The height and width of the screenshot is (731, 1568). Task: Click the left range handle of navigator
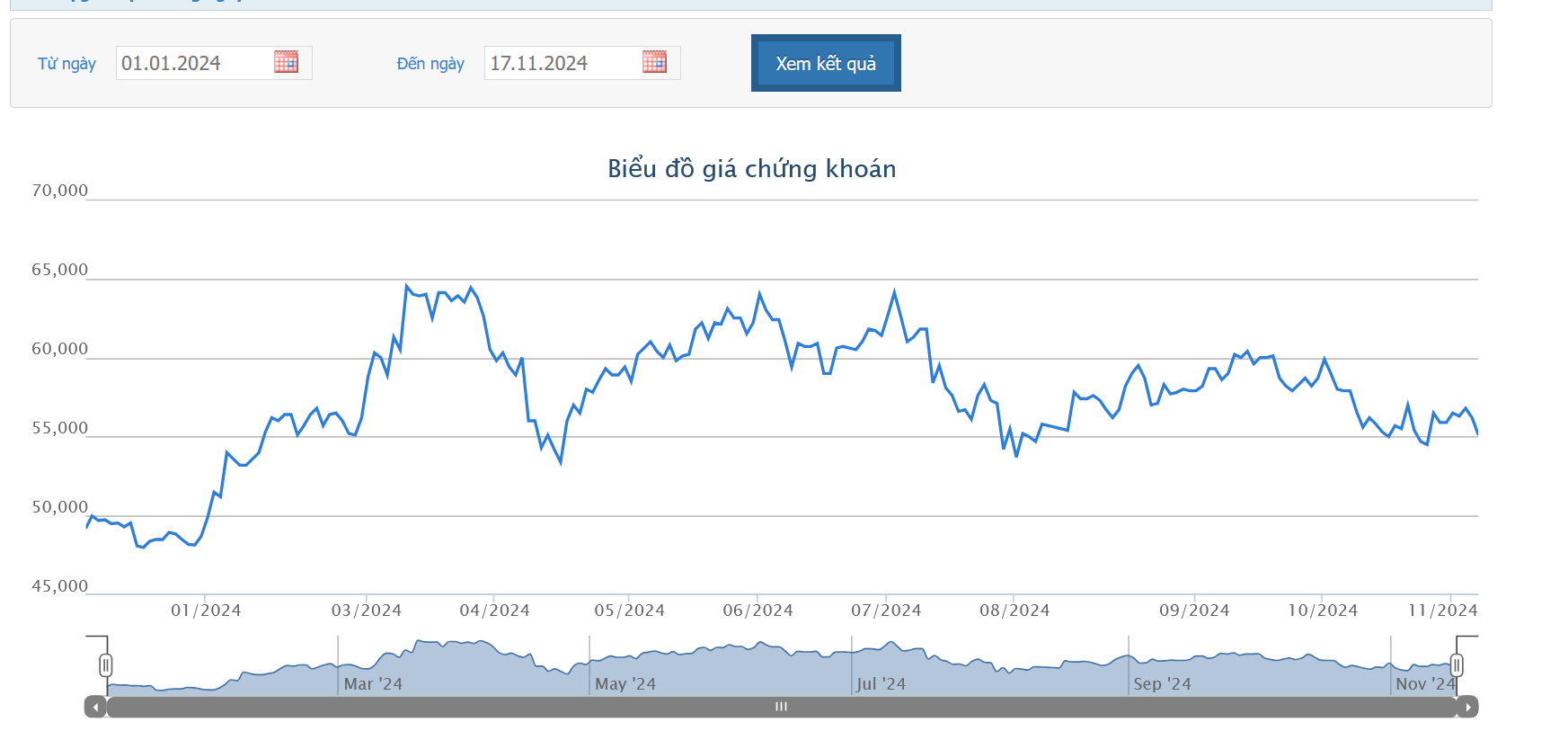click(x=106, y=665)
